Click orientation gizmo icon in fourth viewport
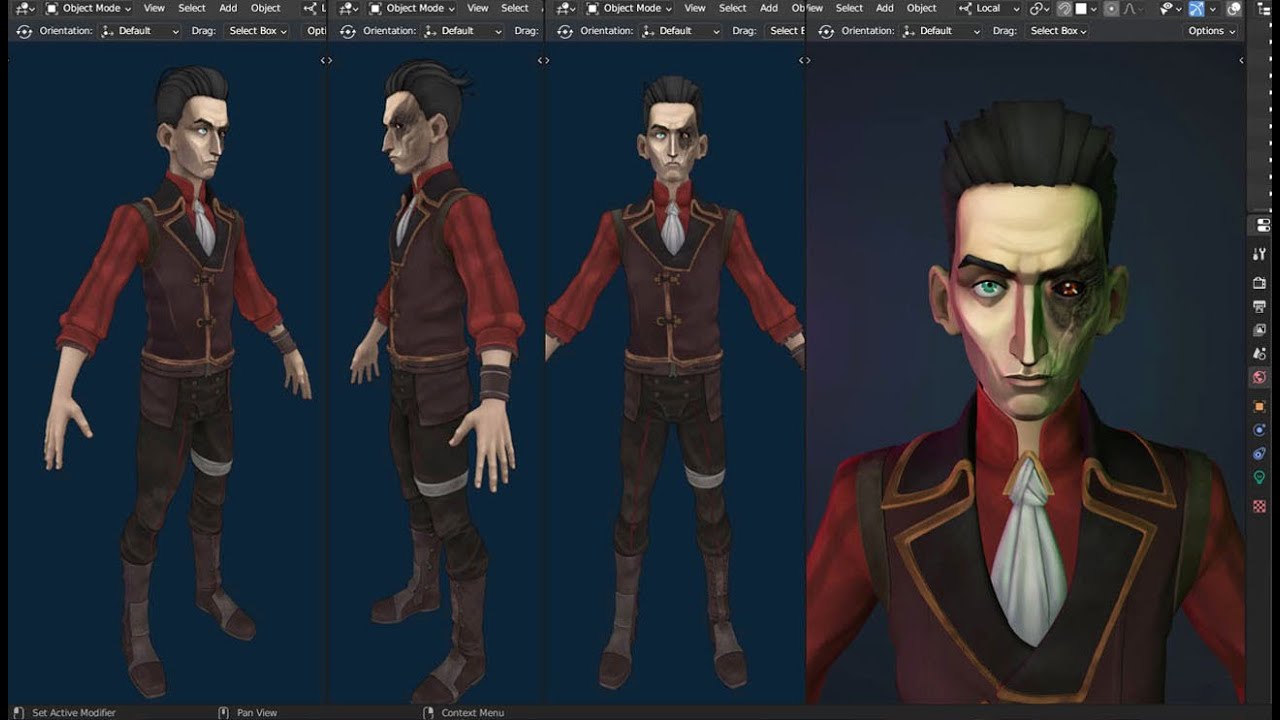The image size is (1280, 720). 826,31
